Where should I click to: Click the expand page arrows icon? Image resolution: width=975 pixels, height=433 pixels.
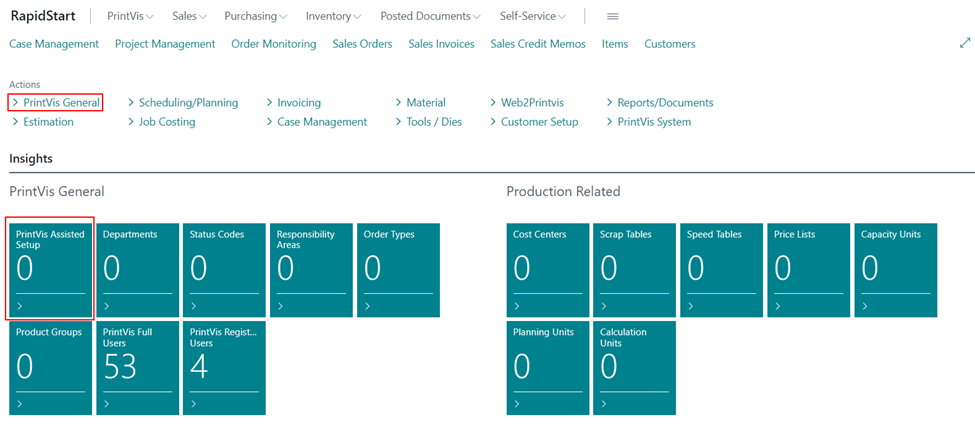click(x=964, y=43)
